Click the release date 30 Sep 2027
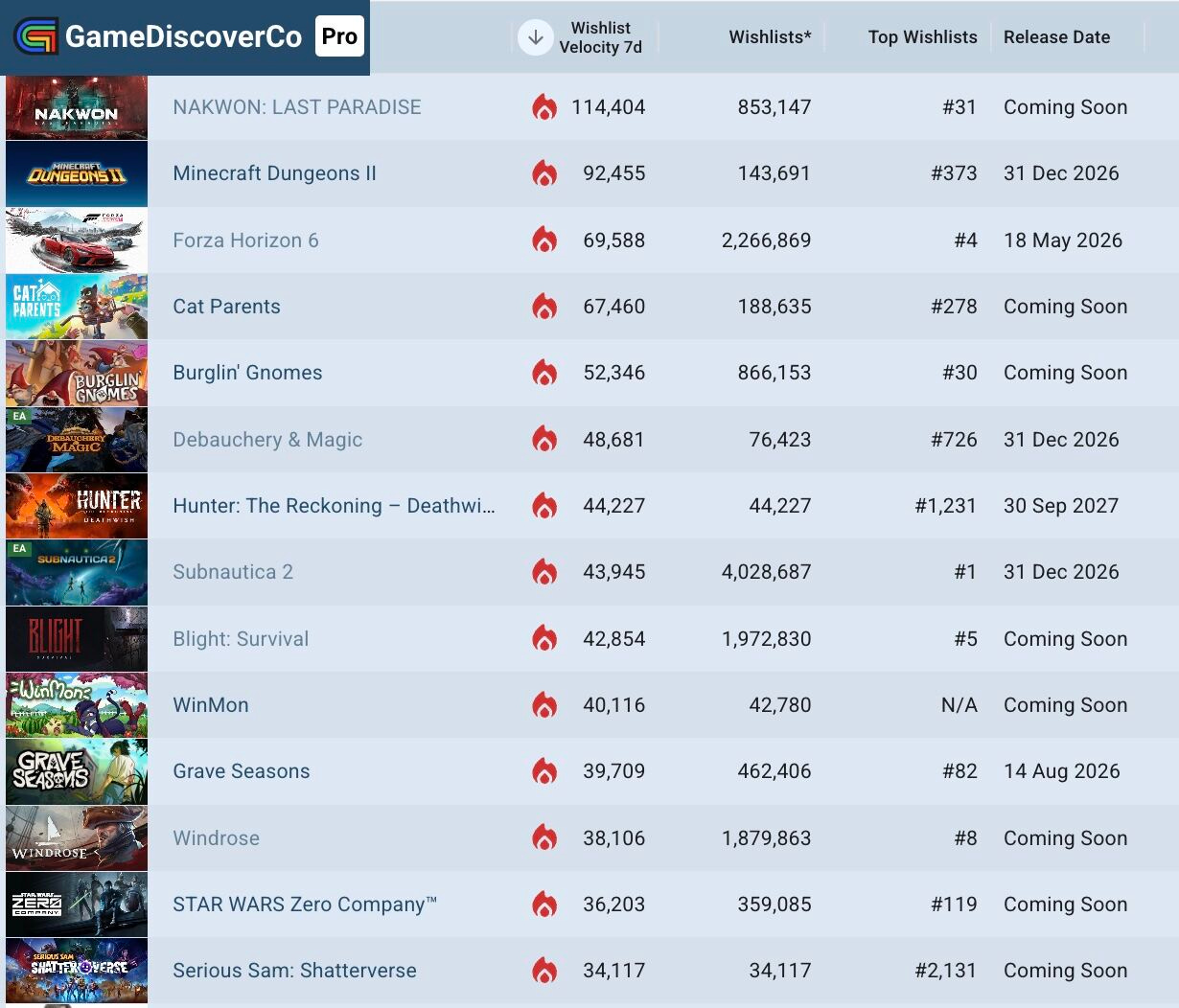 1061,506
